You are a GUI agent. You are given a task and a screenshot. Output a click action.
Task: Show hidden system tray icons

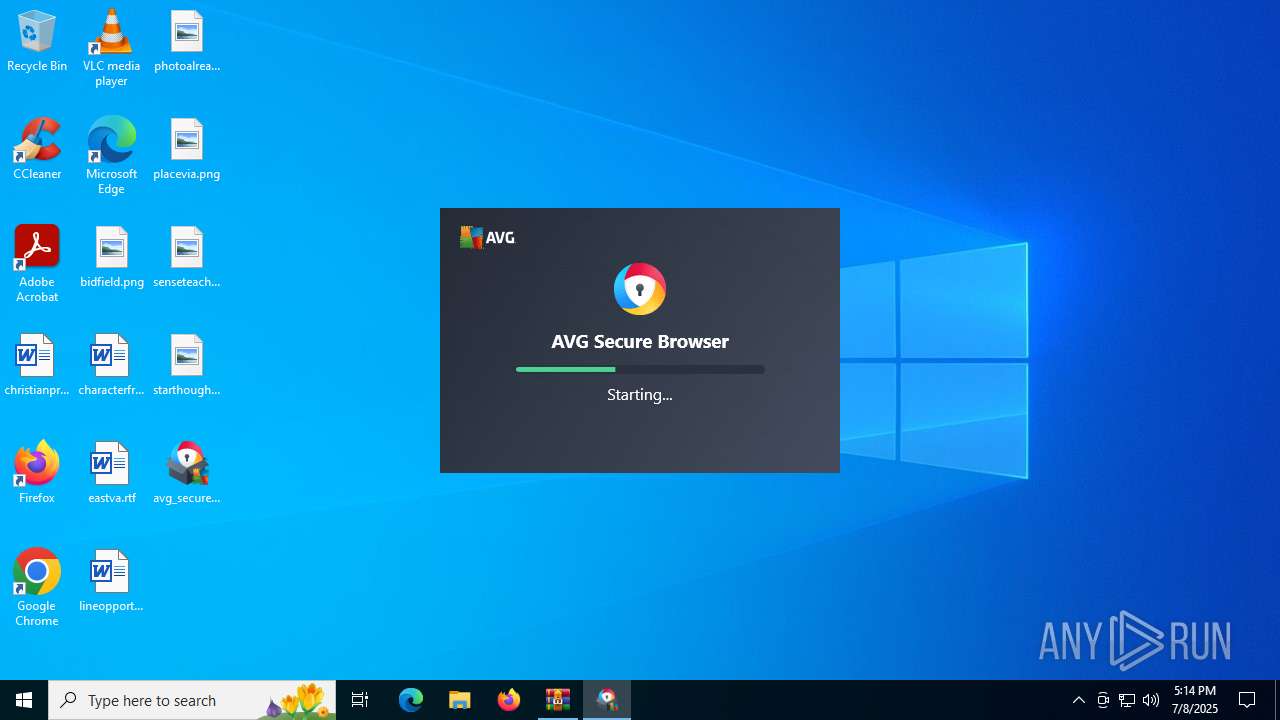tap(1079, 700)
